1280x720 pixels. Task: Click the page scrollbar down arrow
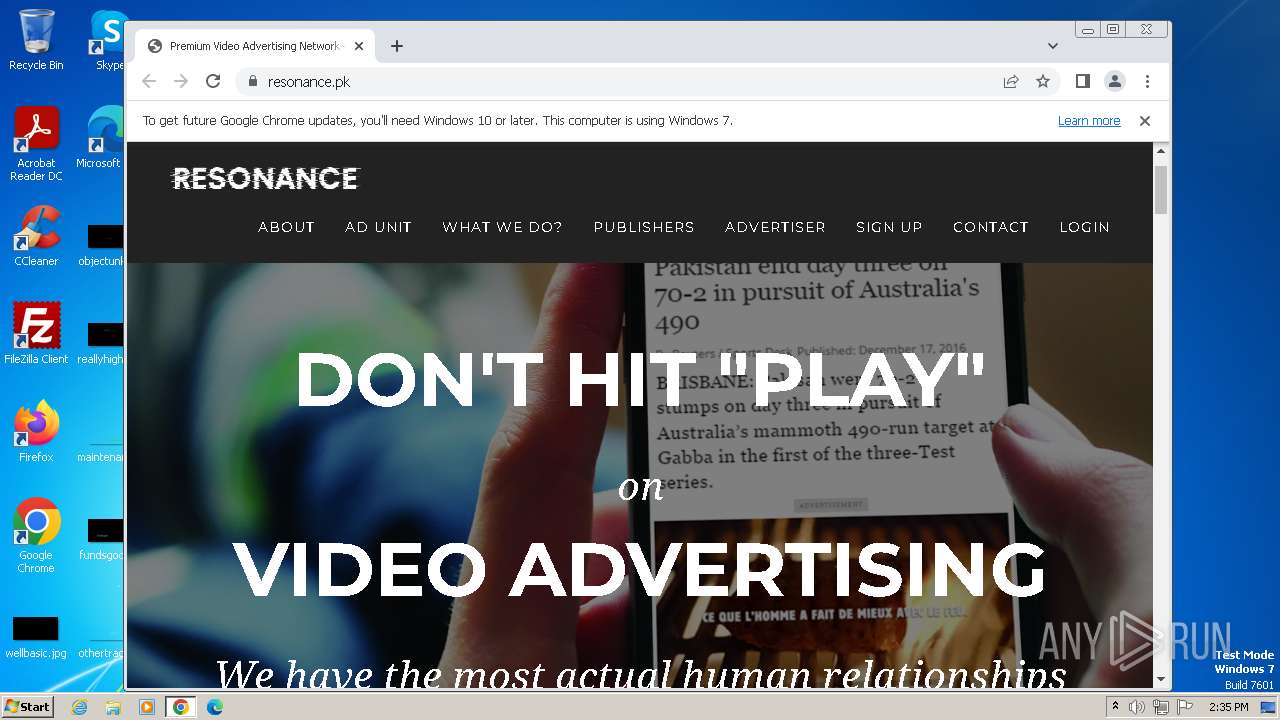[x=1161, y=679]
